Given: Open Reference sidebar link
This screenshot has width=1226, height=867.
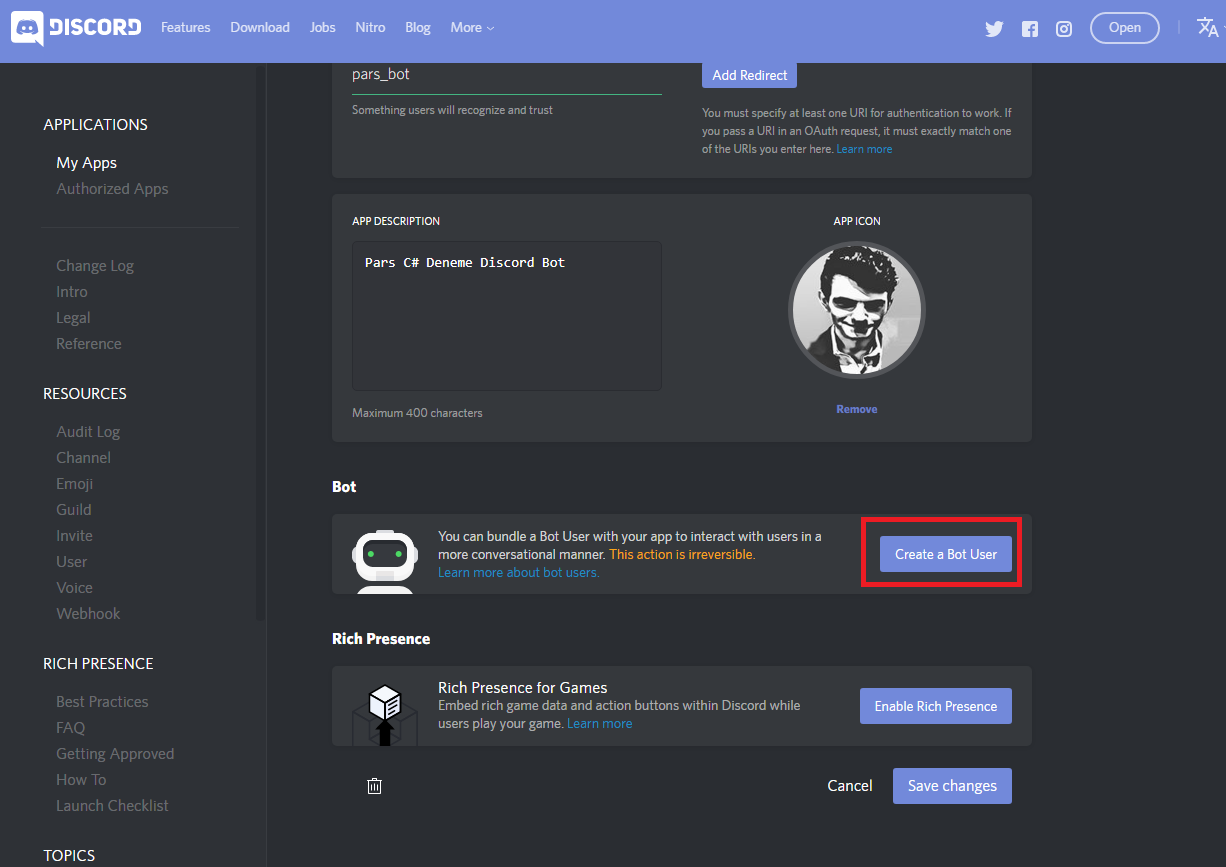Looking at the screenshot, I should pos(89,344).
